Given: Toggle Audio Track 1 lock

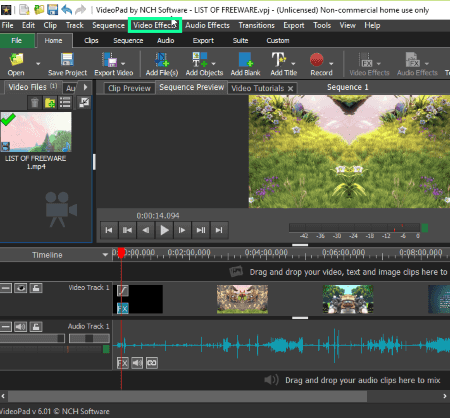Looking at the screenshot, I should click(36, 327).
